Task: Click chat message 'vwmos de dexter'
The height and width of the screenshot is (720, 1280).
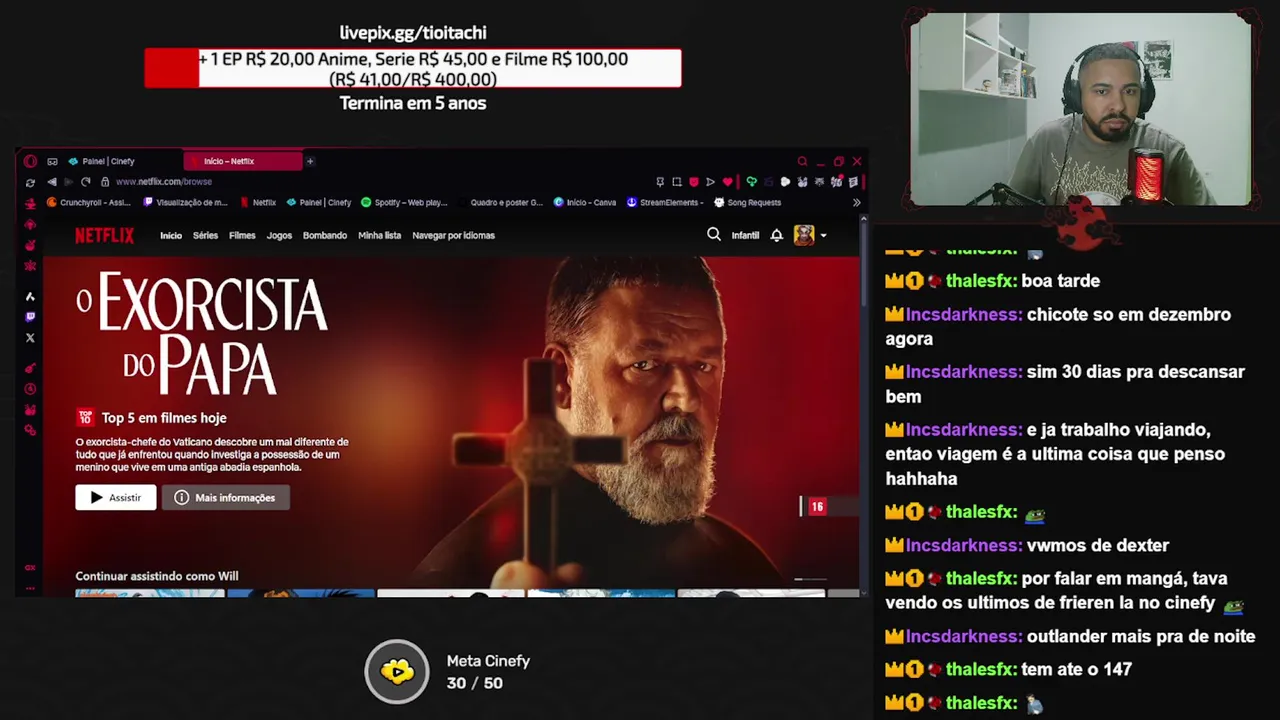Action: (1098, 545)
